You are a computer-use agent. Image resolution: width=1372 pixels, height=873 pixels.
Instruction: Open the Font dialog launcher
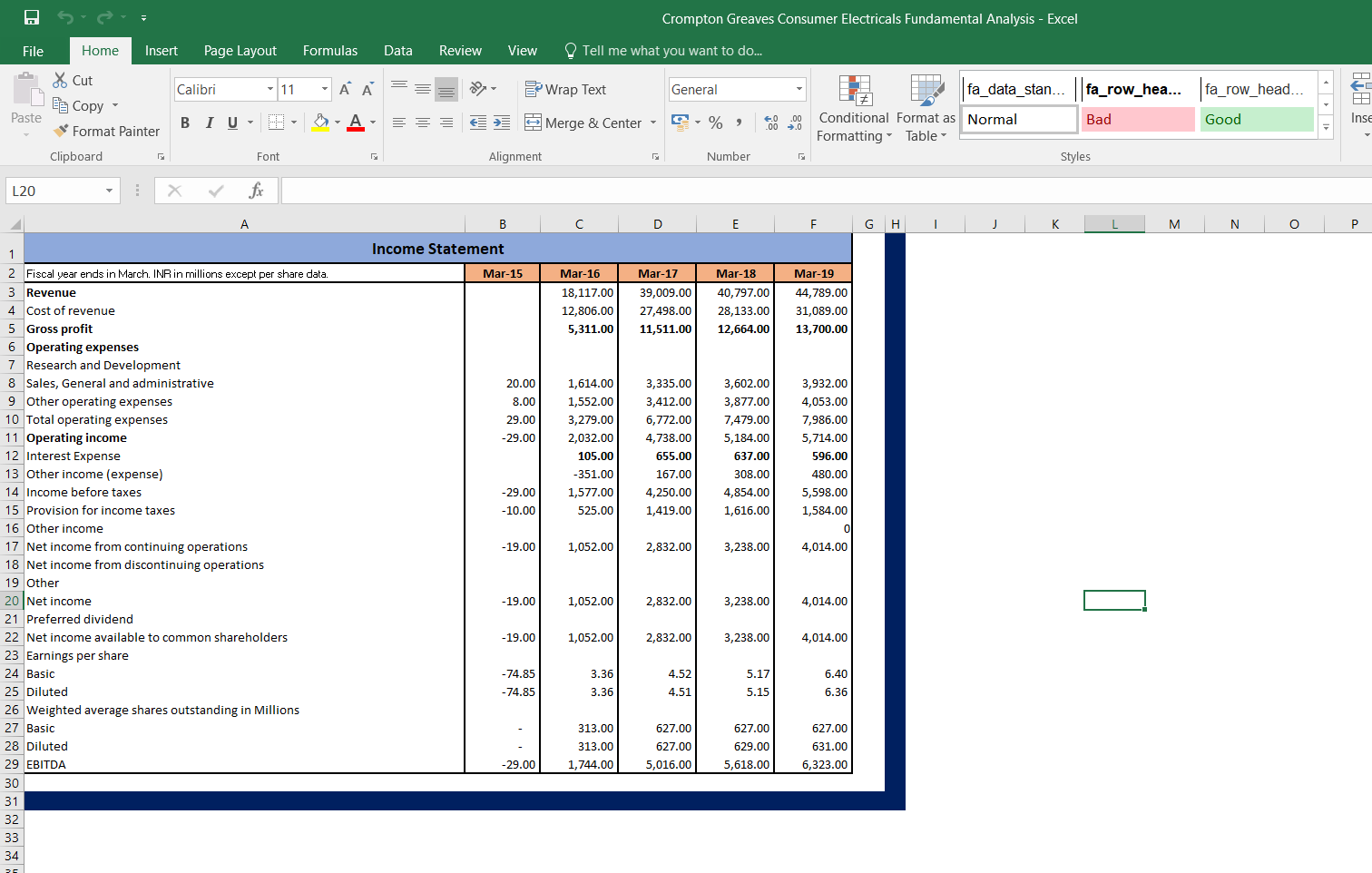(374, 157)
